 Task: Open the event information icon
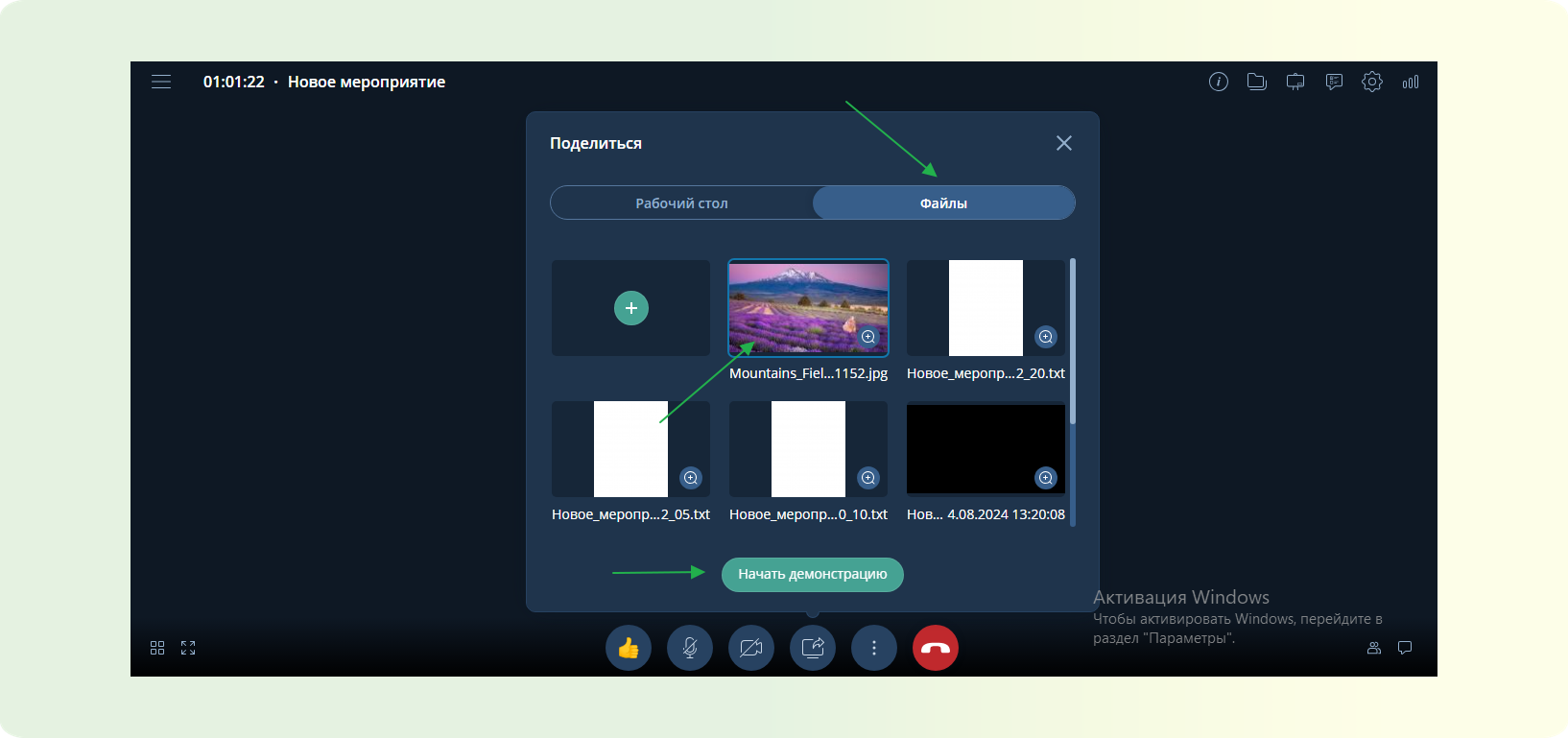(x=1218, y=82)
